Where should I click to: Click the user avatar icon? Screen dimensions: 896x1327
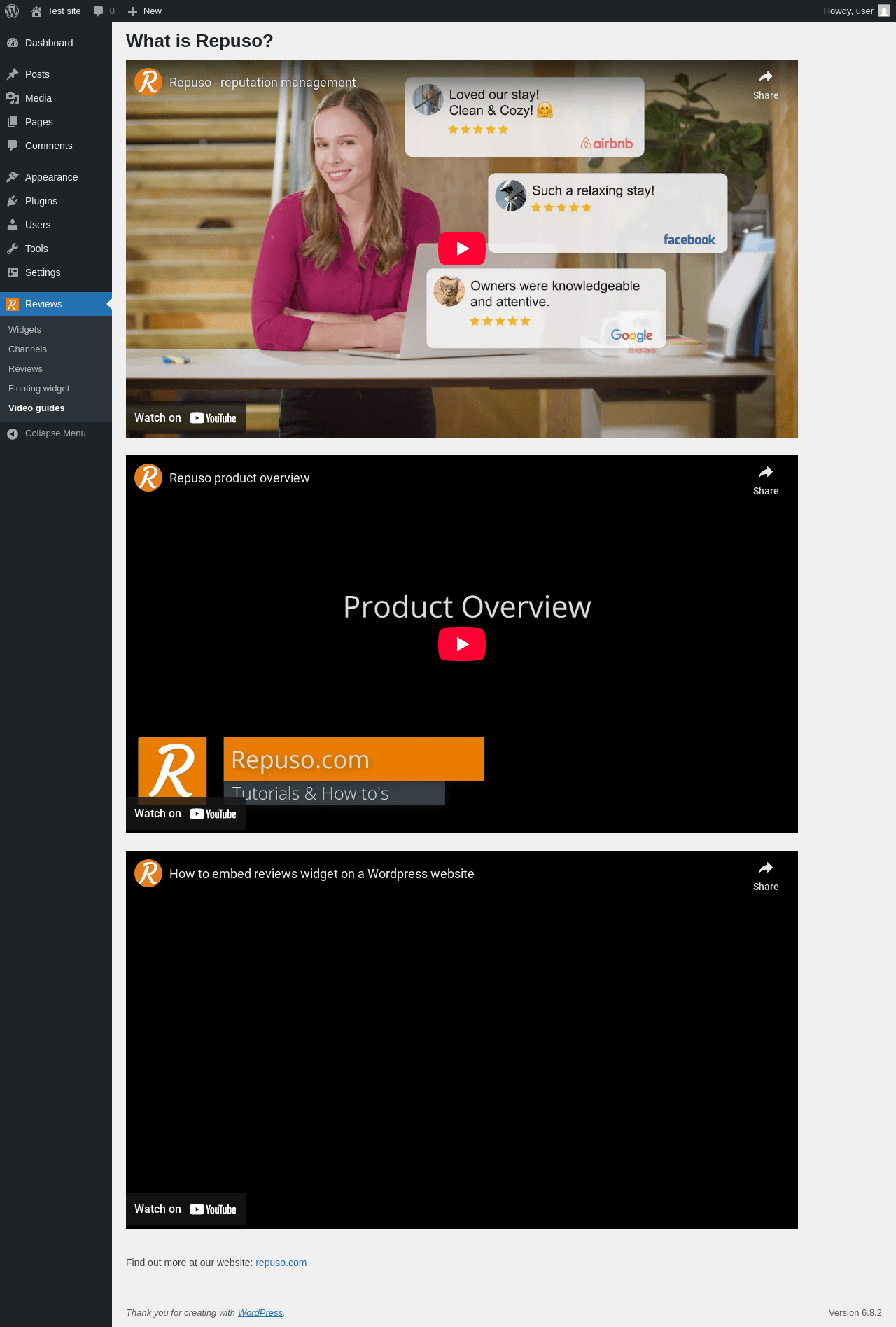pos(884,11)
